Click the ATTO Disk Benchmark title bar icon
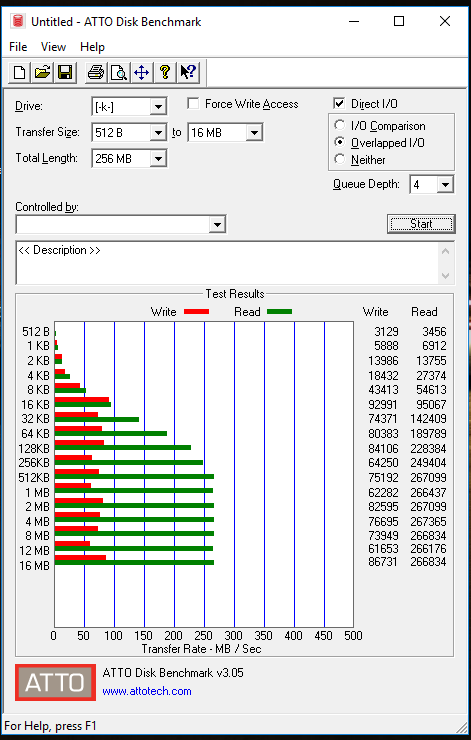 click(x=18, y=21)
